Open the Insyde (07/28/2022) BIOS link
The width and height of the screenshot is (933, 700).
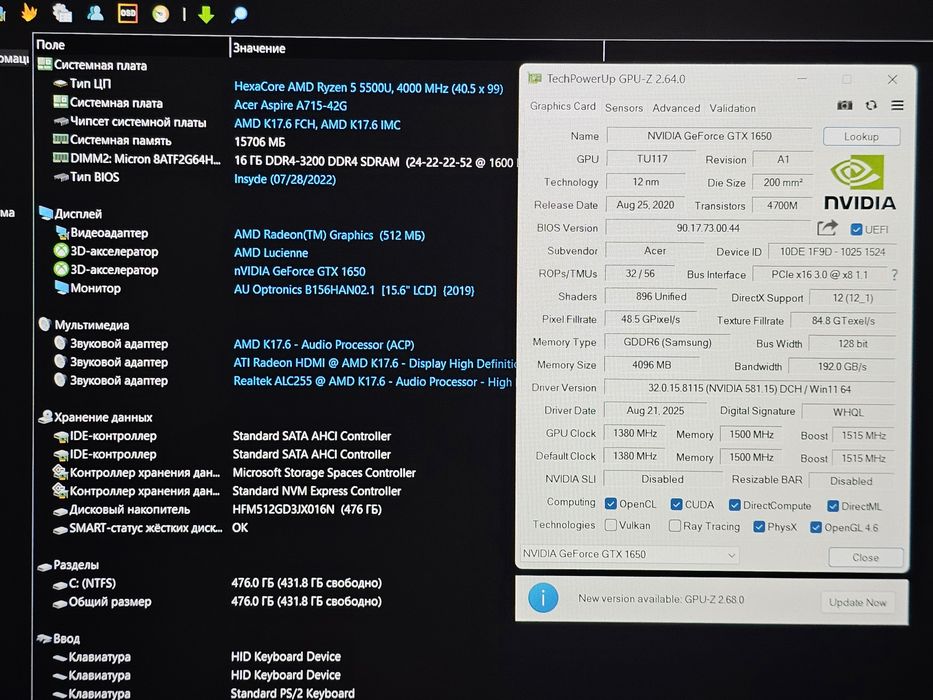[284, 179]
